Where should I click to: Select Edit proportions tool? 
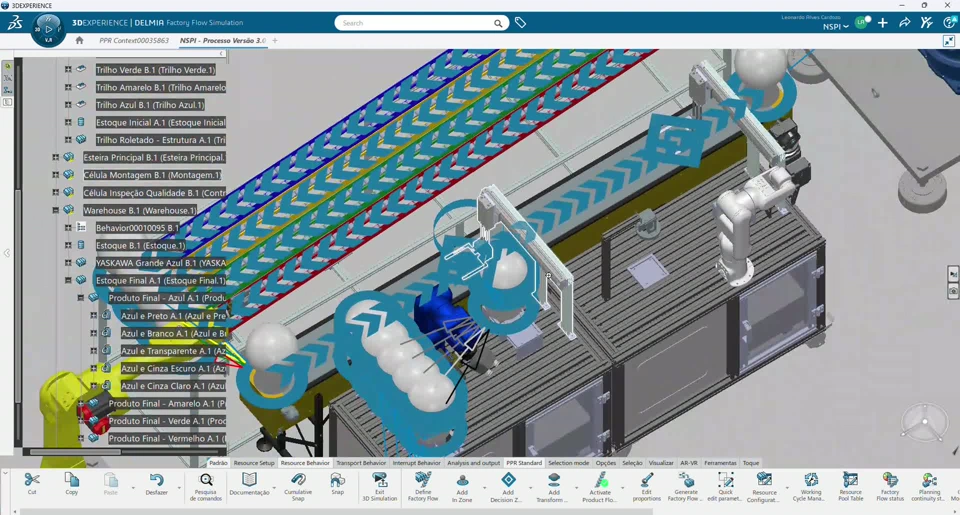(647, 487)
